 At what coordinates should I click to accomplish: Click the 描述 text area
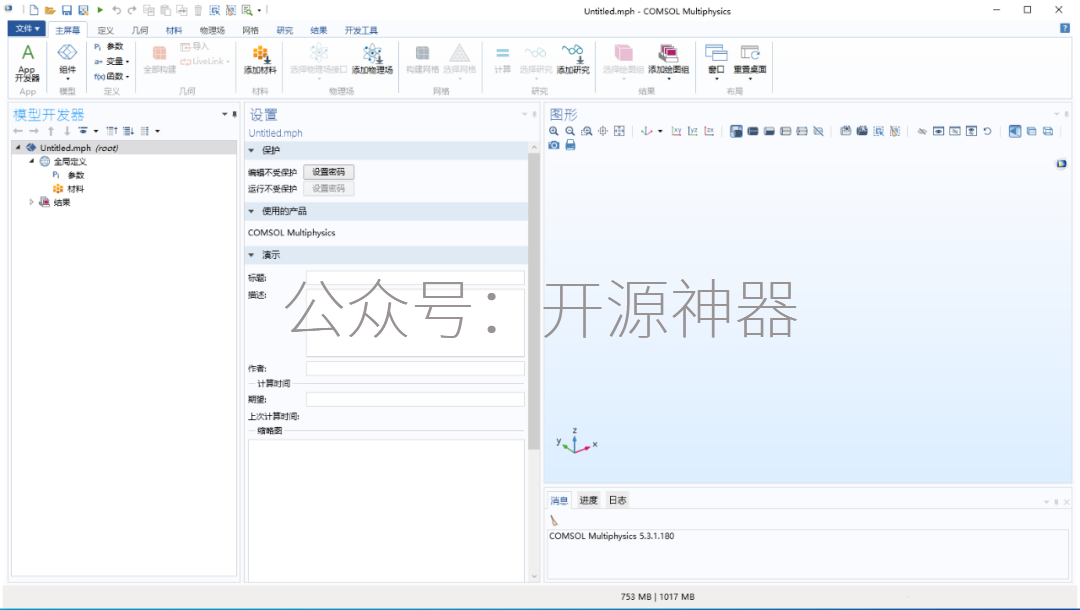415,322
